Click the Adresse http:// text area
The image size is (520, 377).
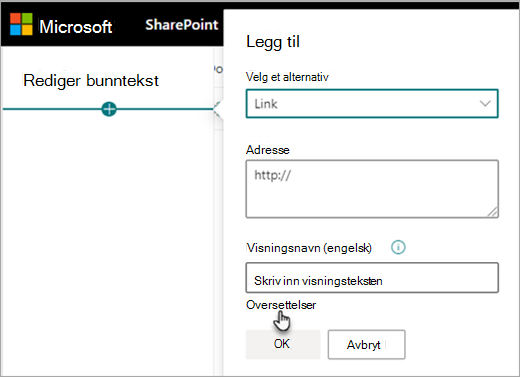click(372, 189)
